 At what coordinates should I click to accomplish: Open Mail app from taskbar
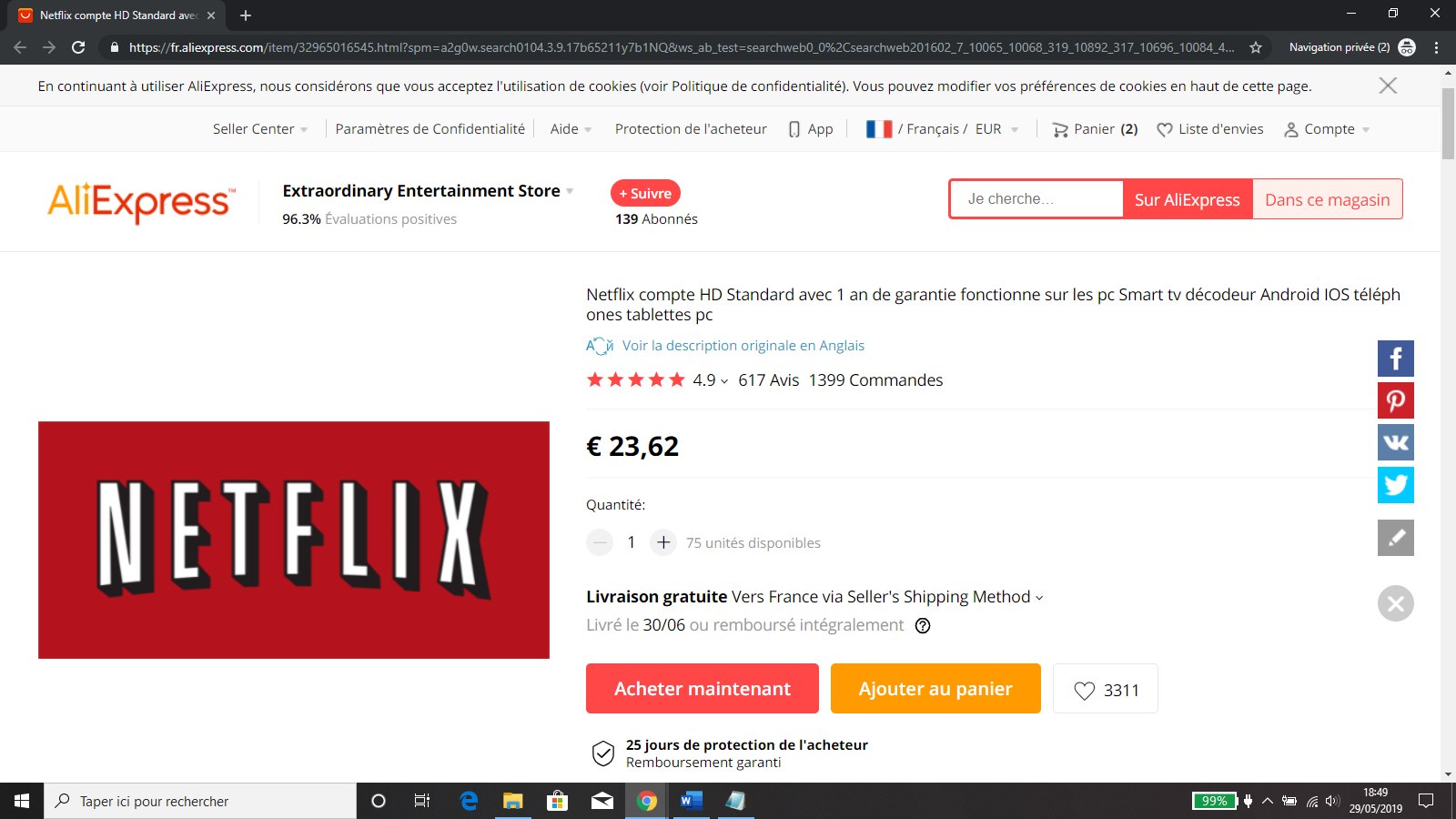pos(602,801)
